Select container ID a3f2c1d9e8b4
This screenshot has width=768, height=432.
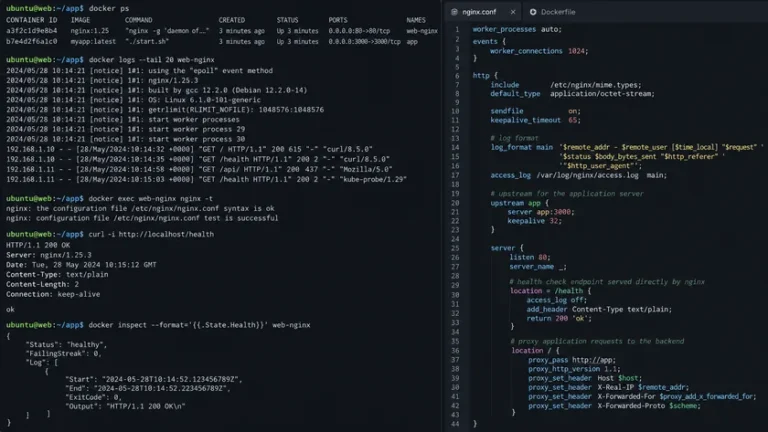pos(31,31)
